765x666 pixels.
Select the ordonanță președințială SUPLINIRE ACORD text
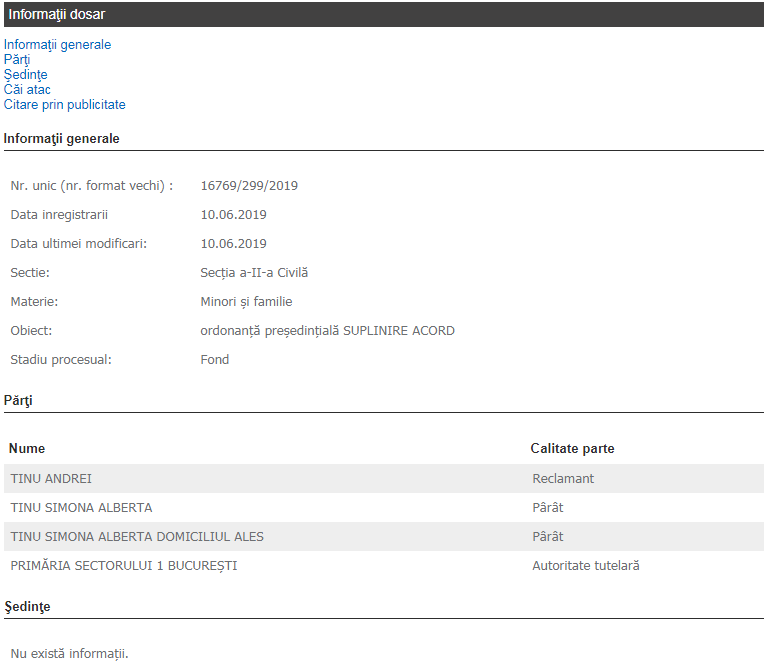[x=327, y=331]
